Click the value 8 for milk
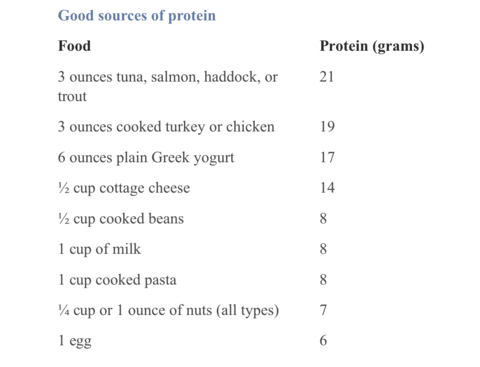Image resolution: width=480 pixels, height=367 pixels. coord(323,249)
